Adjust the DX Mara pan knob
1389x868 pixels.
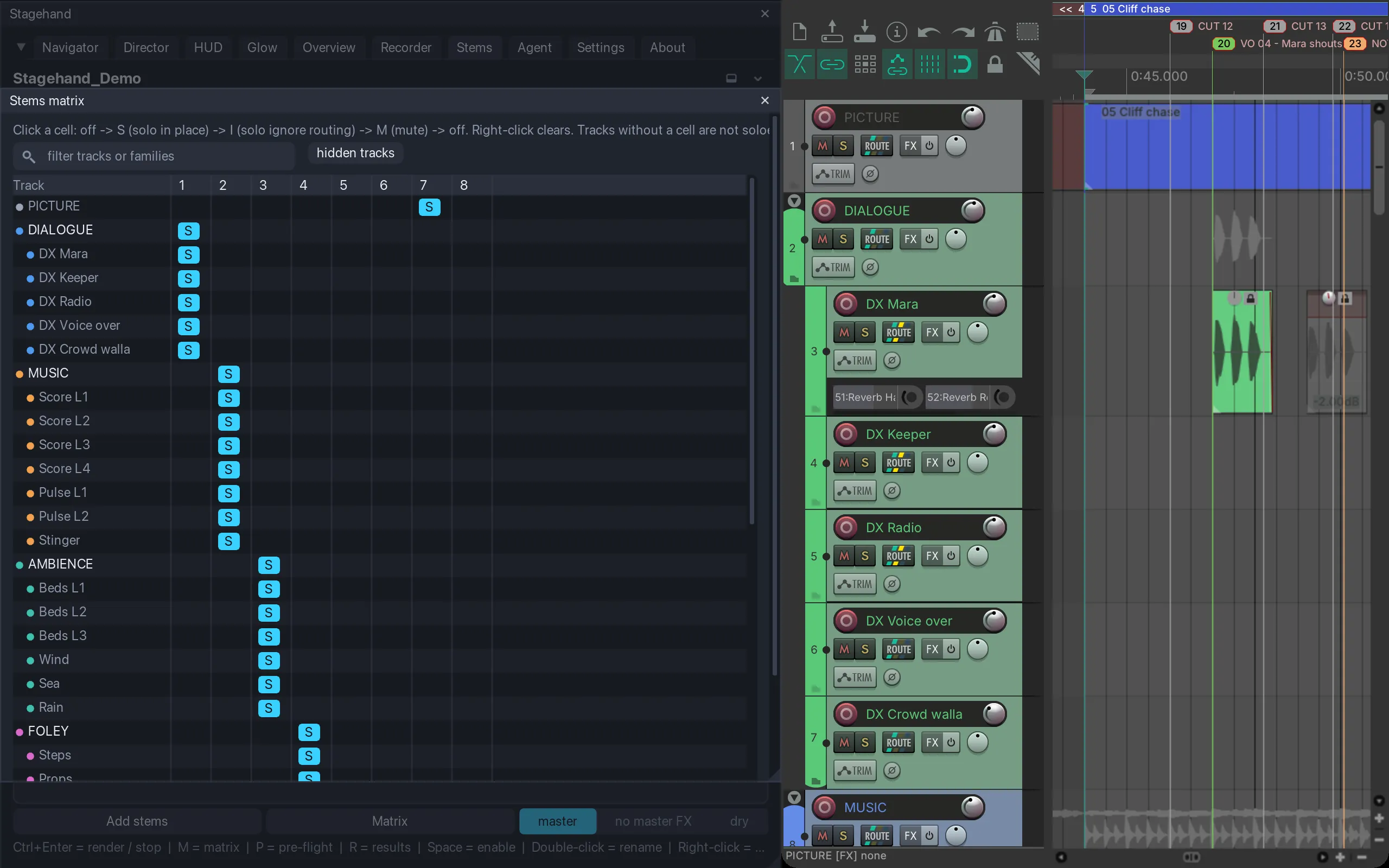[x=978, y=333]
